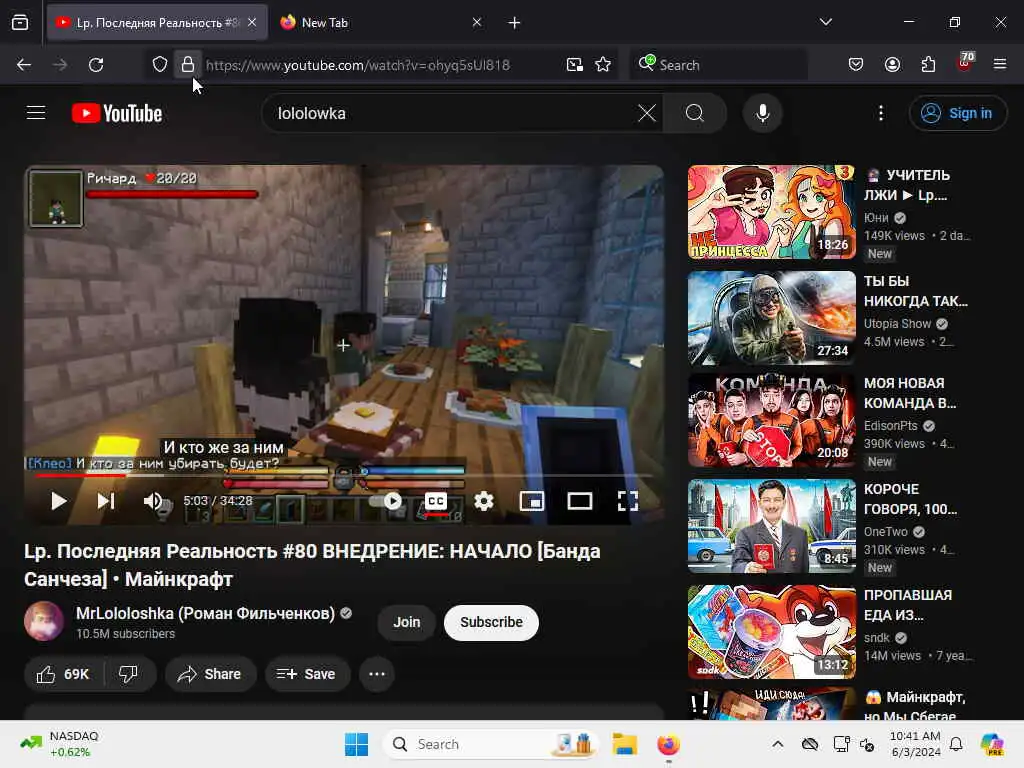The height and width of the screenshot is (768, 1024).
Task: Open the Utopia Show channel name
Action: (x=897, y=324)
